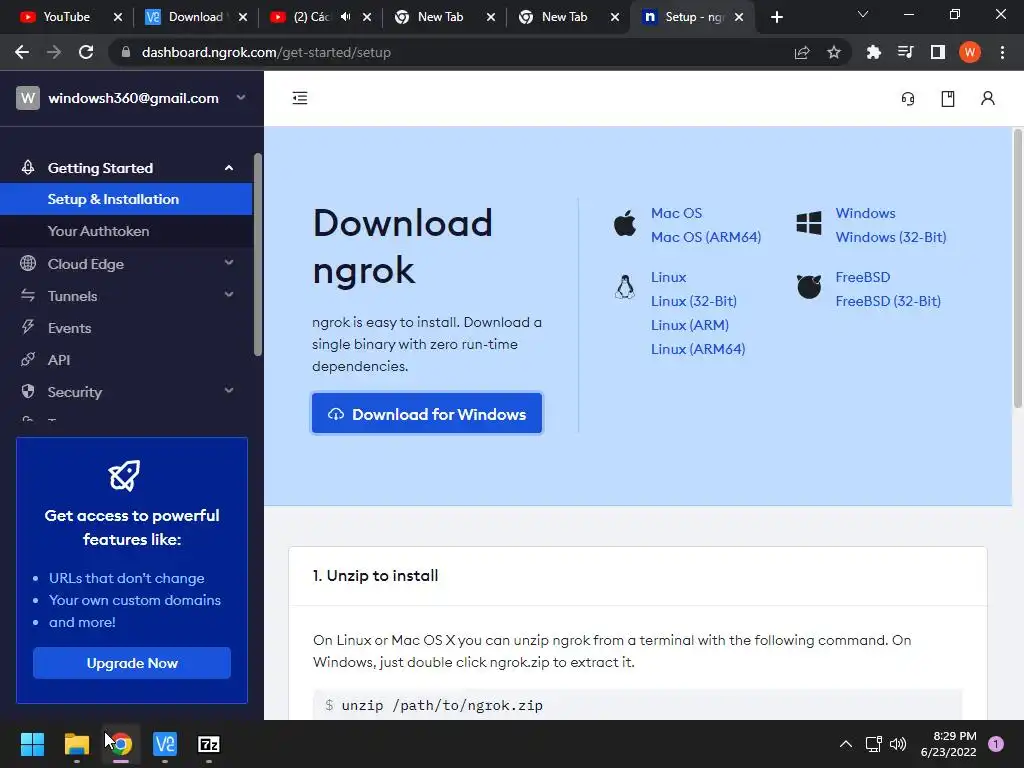This screenshot has width=1024, height=768.
Task: Open Chrome three-dot menu
Action: [1002, 52]
